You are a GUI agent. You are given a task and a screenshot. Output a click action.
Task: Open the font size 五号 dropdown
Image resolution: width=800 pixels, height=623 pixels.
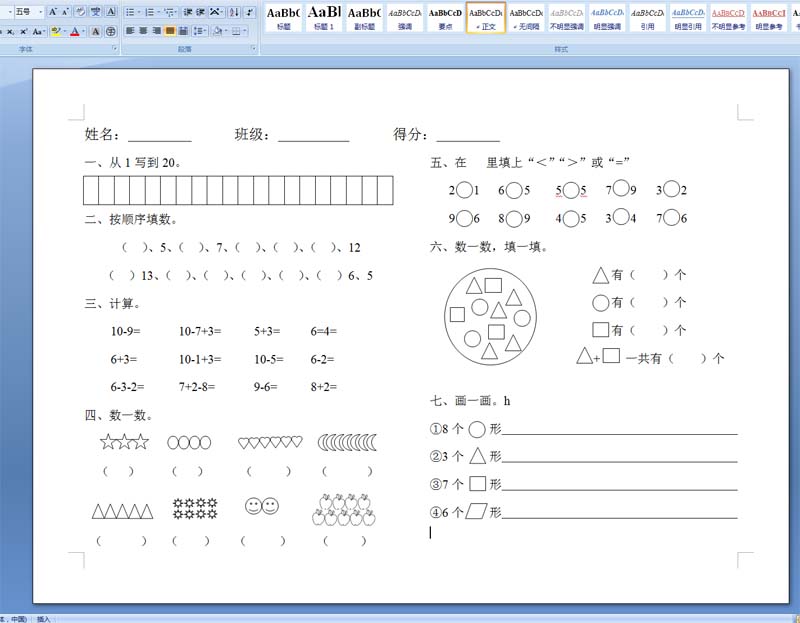coord(40,12)
